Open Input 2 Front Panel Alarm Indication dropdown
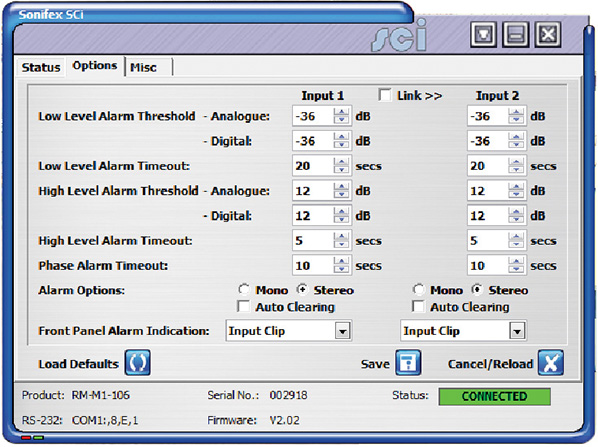This screenshot has width=598, height=447. point(517,331)
